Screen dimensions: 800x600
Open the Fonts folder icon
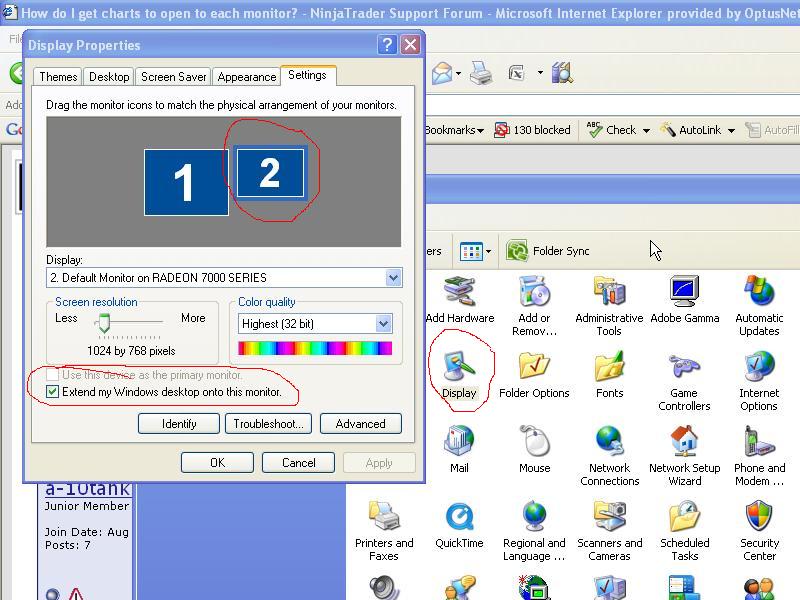point(609,375)
